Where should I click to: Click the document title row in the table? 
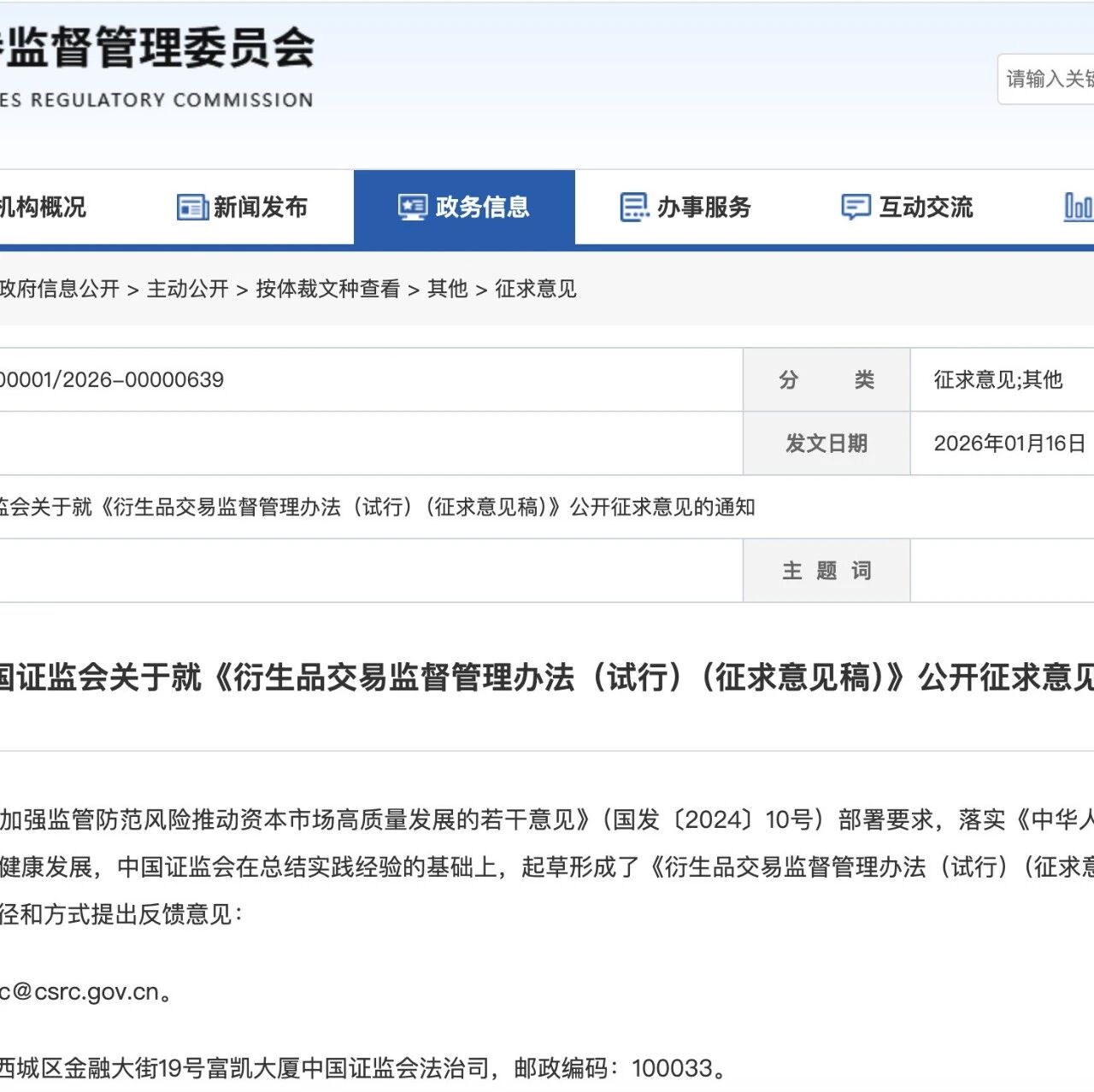click(547, 507)
